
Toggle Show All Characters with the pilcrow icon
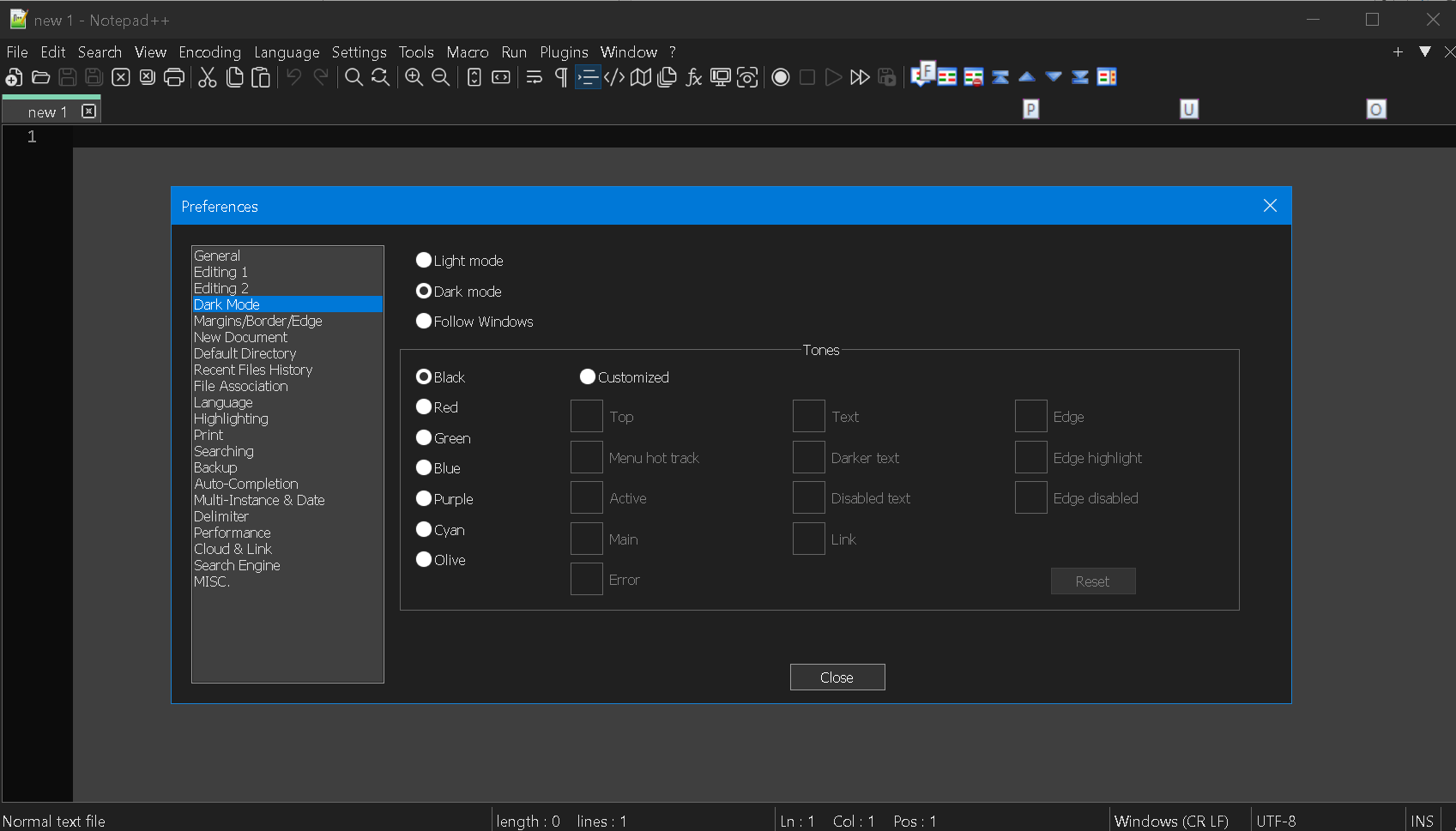(559, 77)
